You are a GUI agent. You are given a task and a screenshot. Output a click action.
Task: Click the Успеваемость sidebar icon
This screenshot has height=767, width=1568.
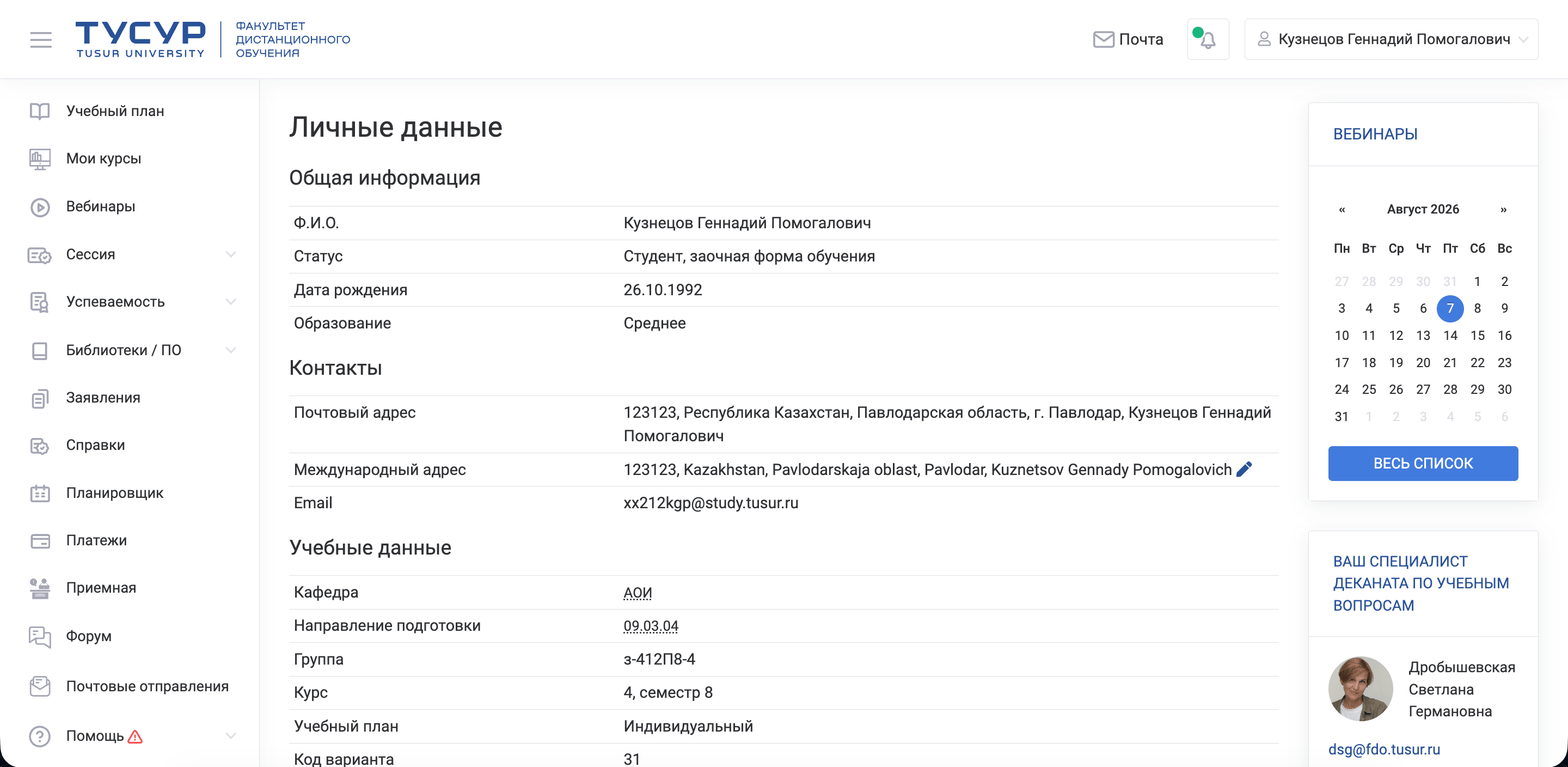tap(40, 302)
